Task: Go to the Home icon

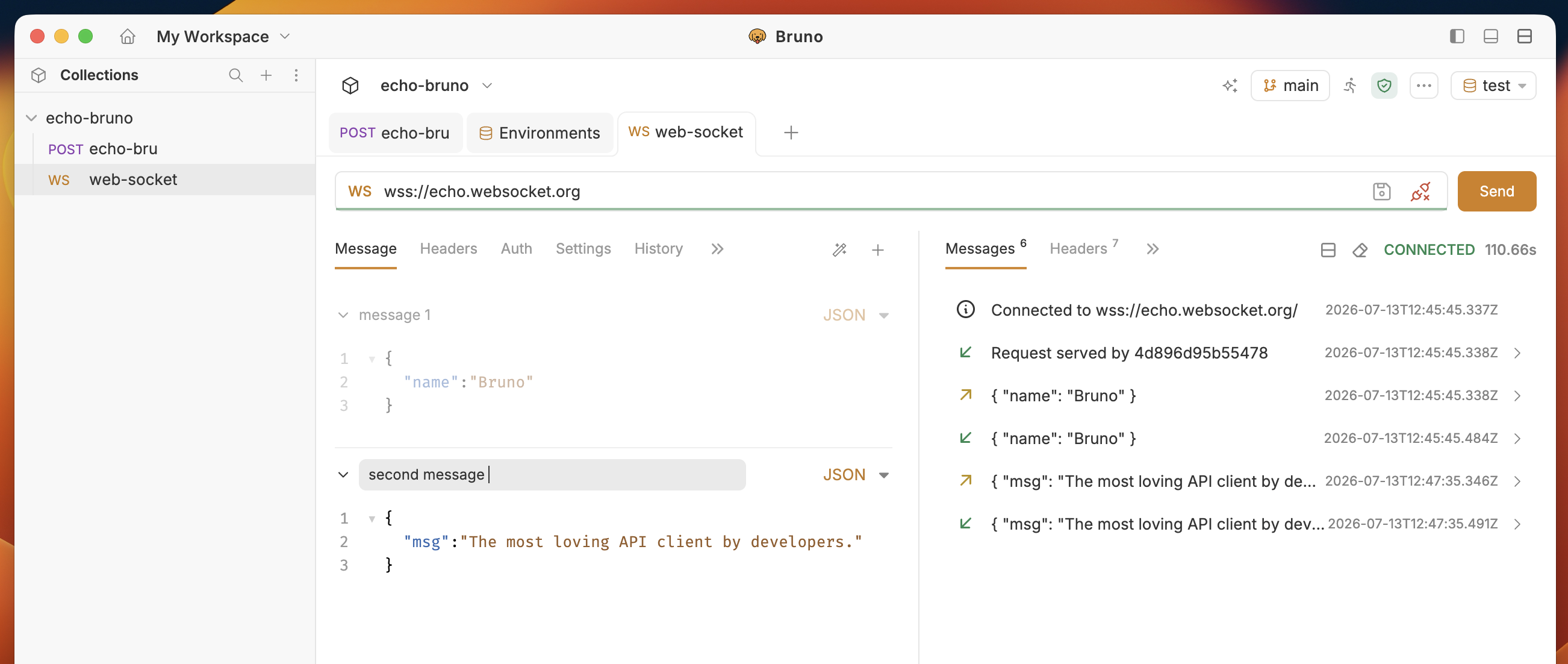Action: (127, 37)
